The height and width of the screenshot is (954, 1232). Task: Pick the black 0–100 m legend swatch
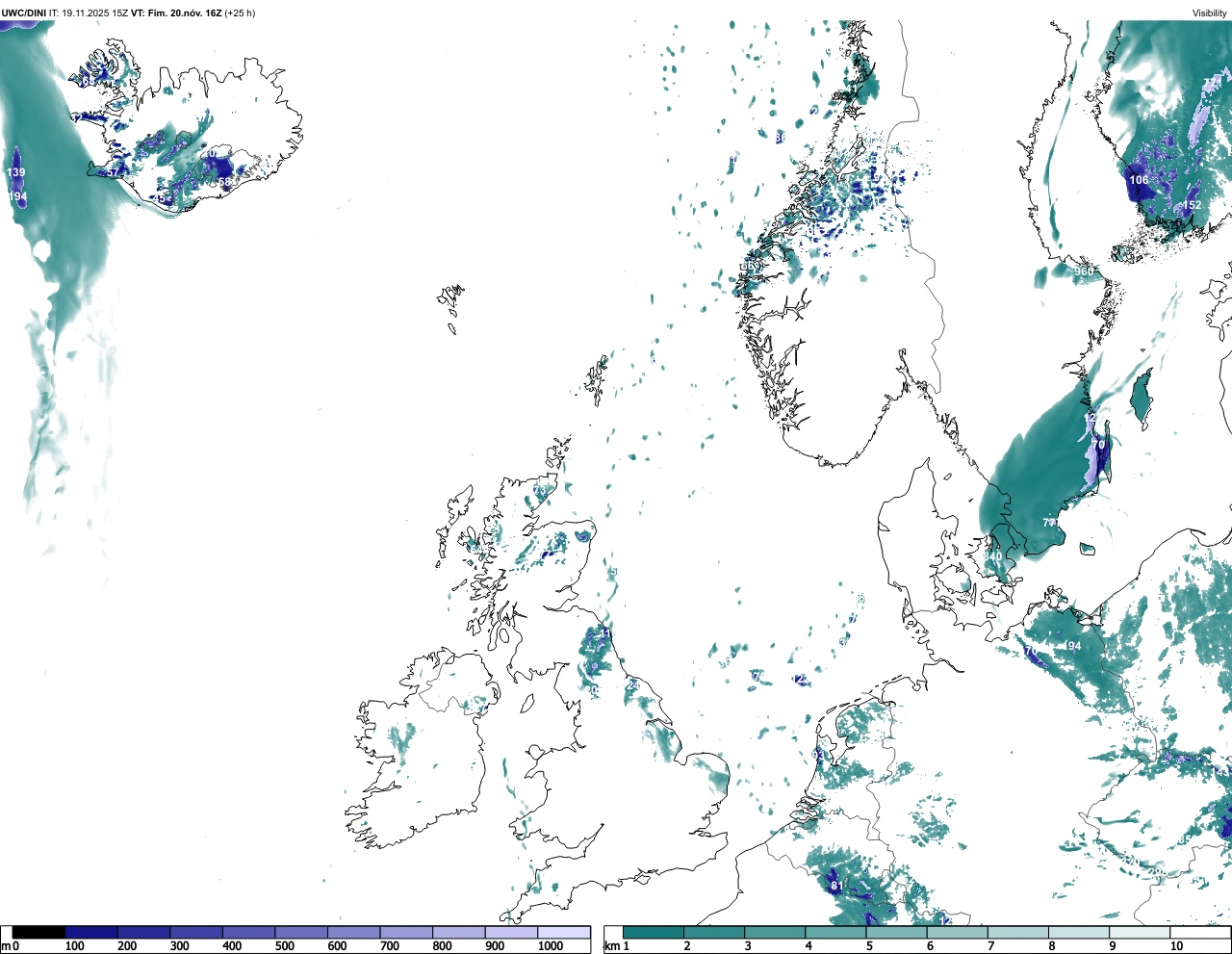(x=38, y=933)
